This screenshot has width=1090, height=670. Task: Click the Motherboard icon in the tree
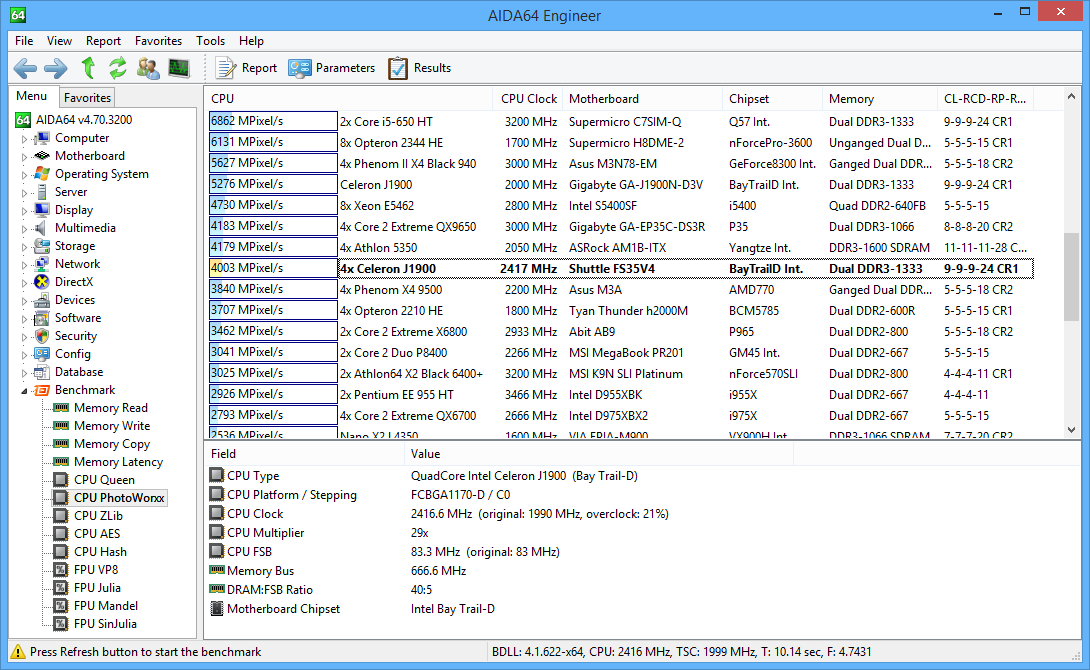point(42,156)
